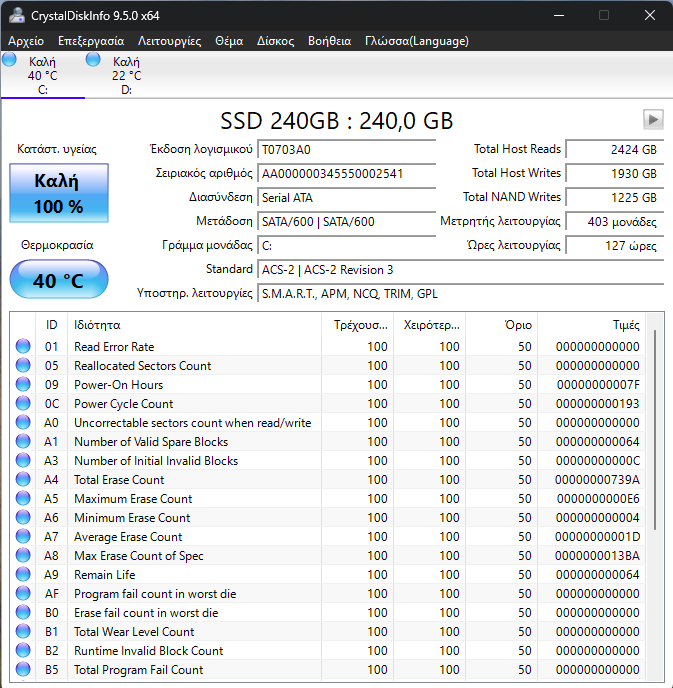Select the Power-On Hours raw value 0000000007F
The width and height of the screenshot is (673, 688).
(x=598, y=385)
